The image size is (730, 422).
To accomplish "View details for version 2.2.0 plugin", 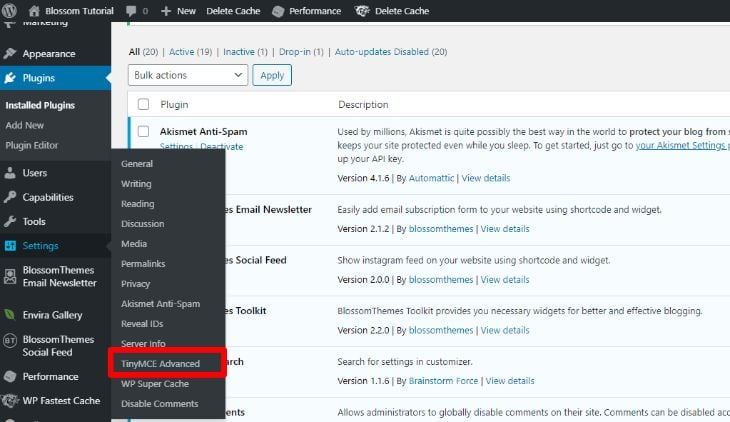I will pyautogui.click(x=505, y=330).
